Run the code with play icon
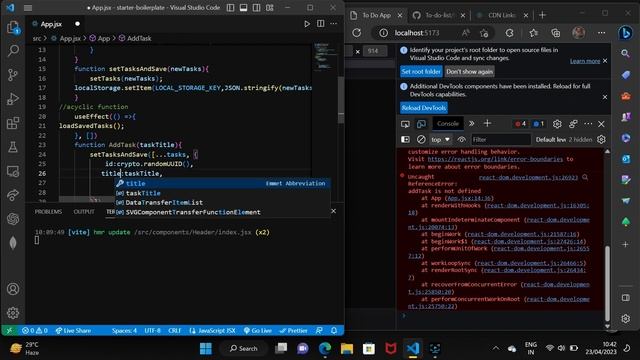The height and width of the screenshot is (360, 640). point(307,24)
